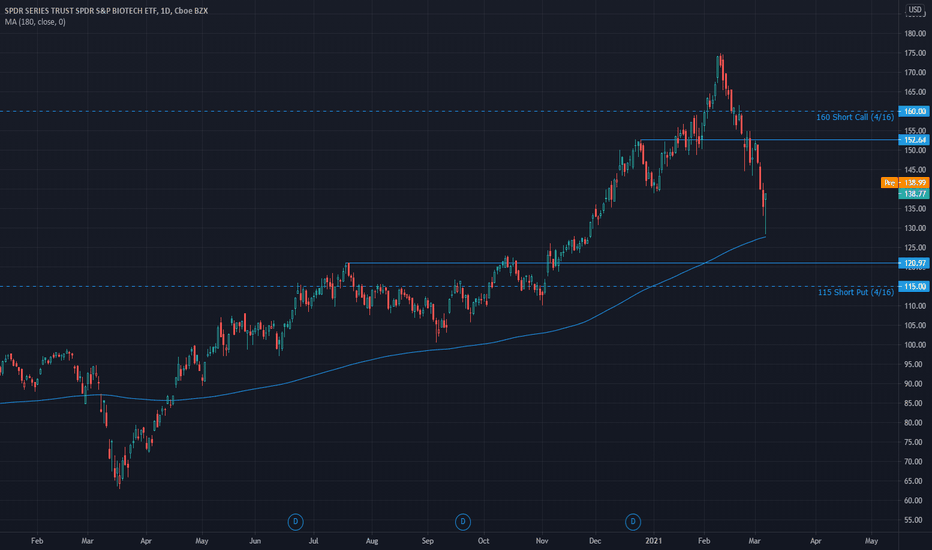
Task: Select the 160 Short Call (4/16) label
Action: pos(855,117)
